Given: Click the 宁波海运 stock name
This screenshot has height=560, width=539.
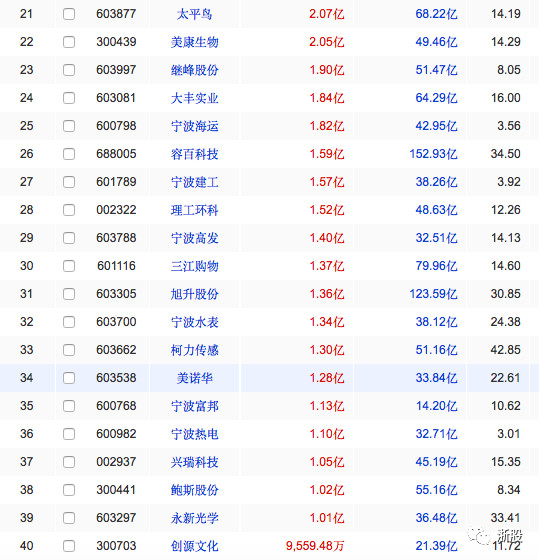Looking at the screenshot, I should (195, 126).
